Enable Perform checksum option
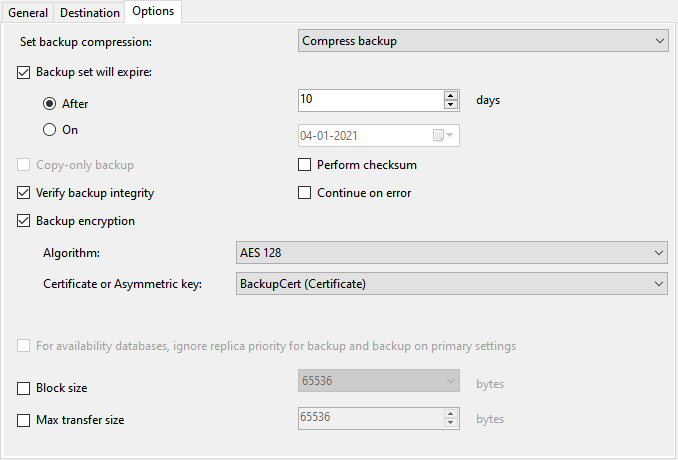Image resolution: width=678 pixels, height=460 pixels. tap(306, 165)
